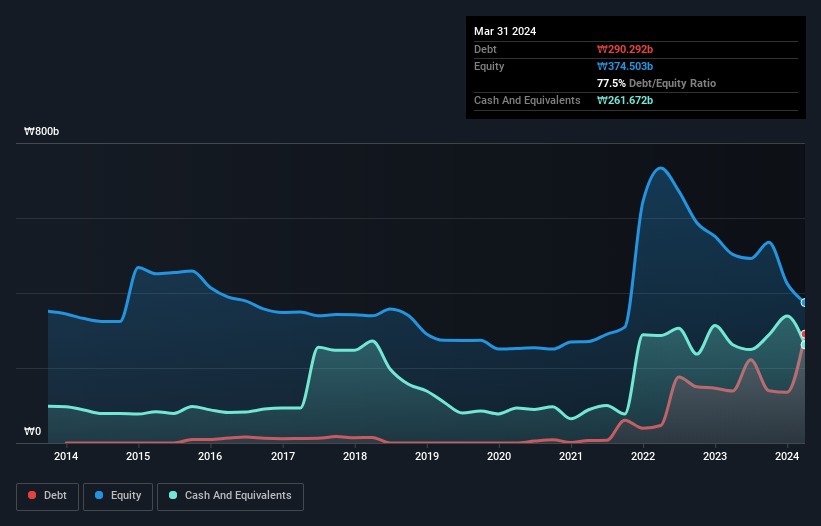Click the 2018 x-axis label
Screen dimensions: 821x526
click(x=355, y=456)
